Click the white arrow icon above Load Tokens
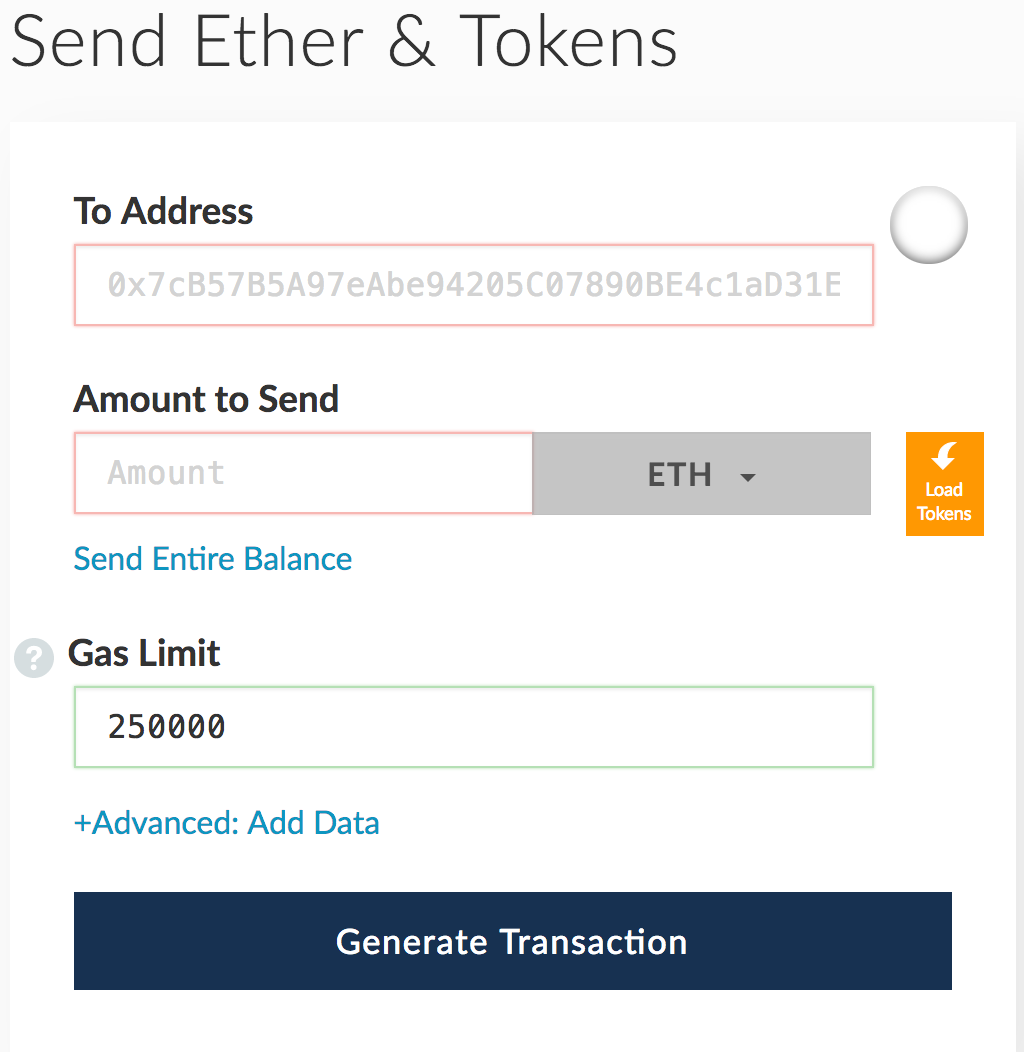Screen dimensions: 1024x1052 [944, 457]
